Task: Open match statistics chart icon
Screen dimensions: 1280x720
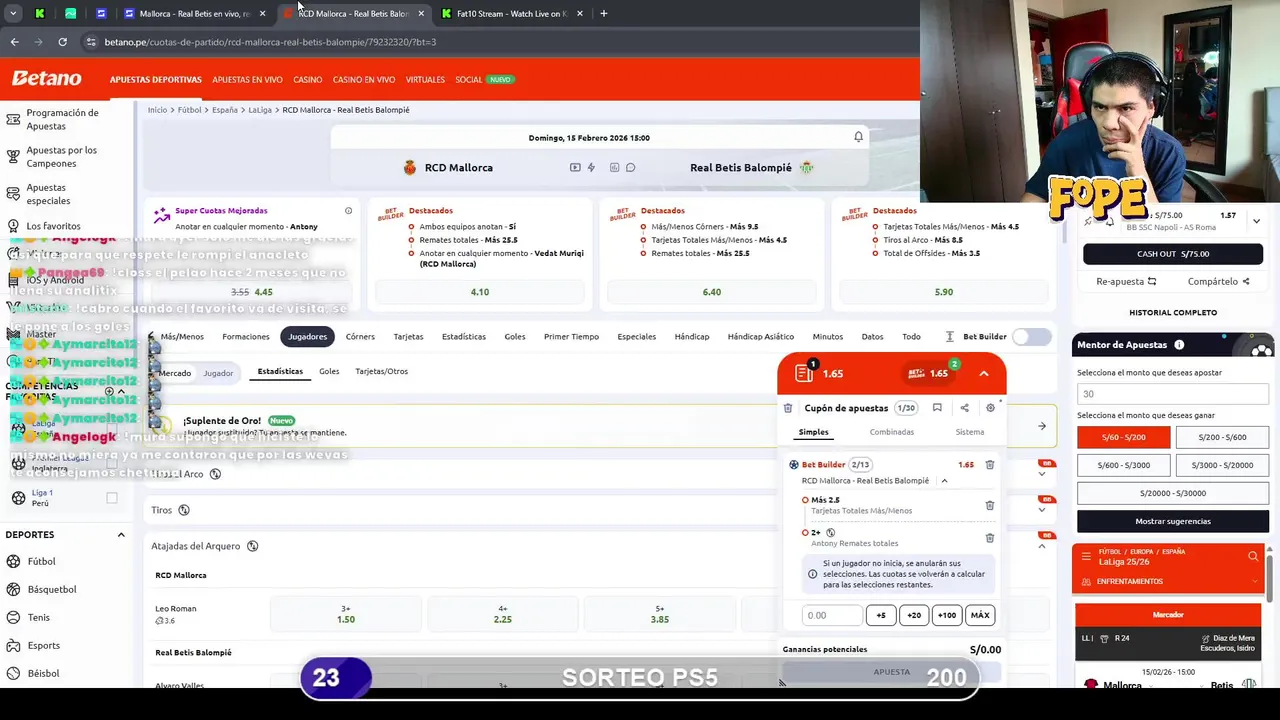Action: (x=614, y=168)
